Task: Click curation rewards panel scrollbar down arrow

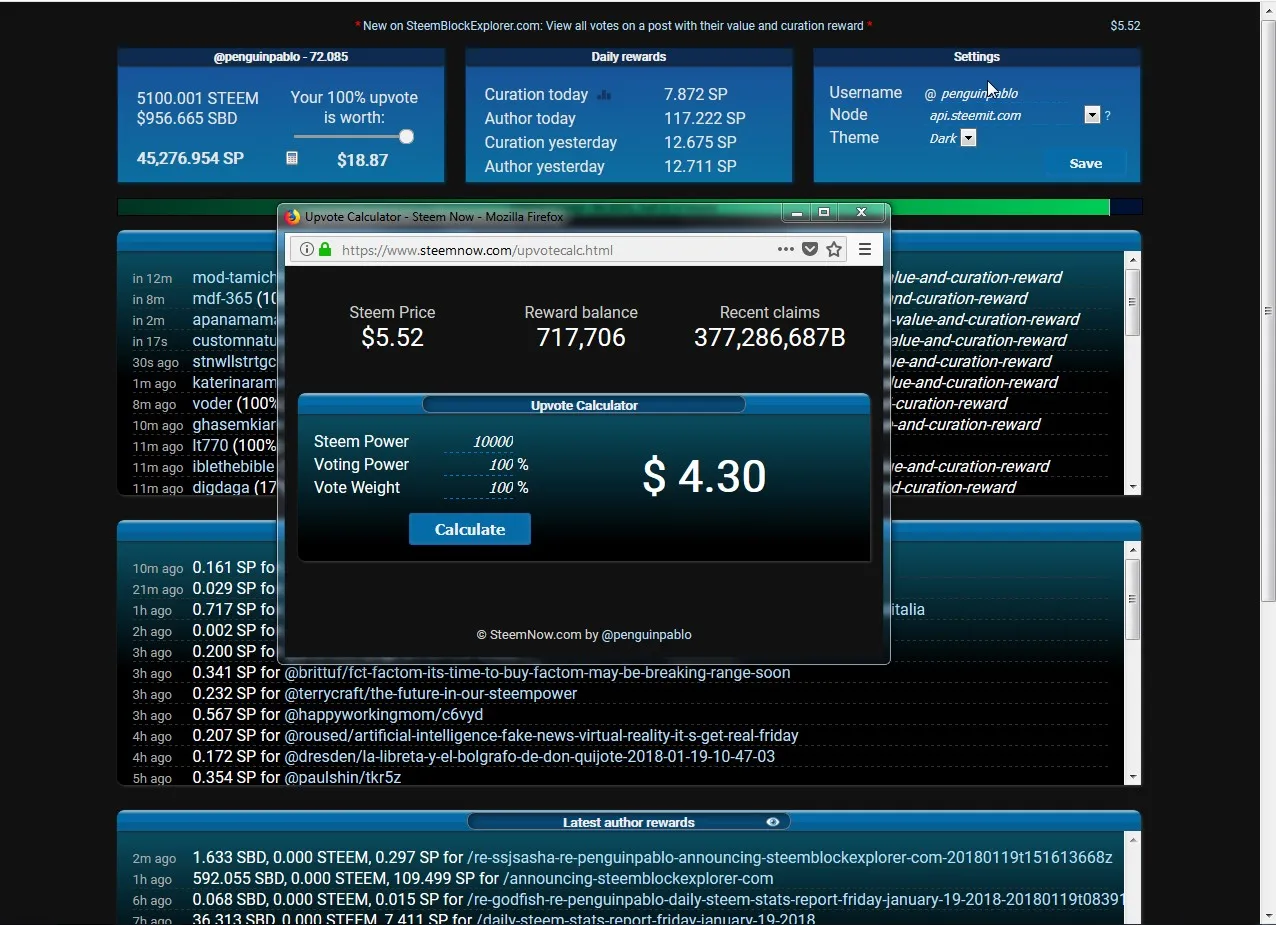Action: click(1133, 777)
